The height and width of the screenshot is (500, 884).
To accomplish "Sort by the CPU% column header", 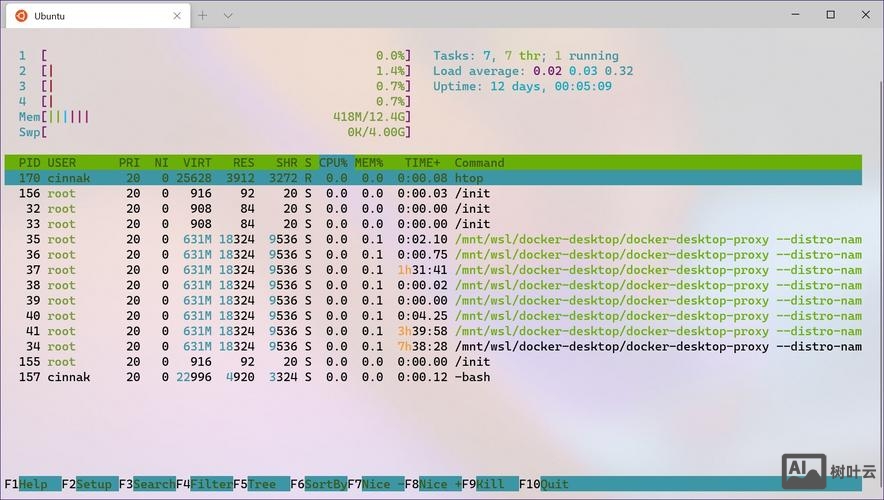I will point(333,163).
